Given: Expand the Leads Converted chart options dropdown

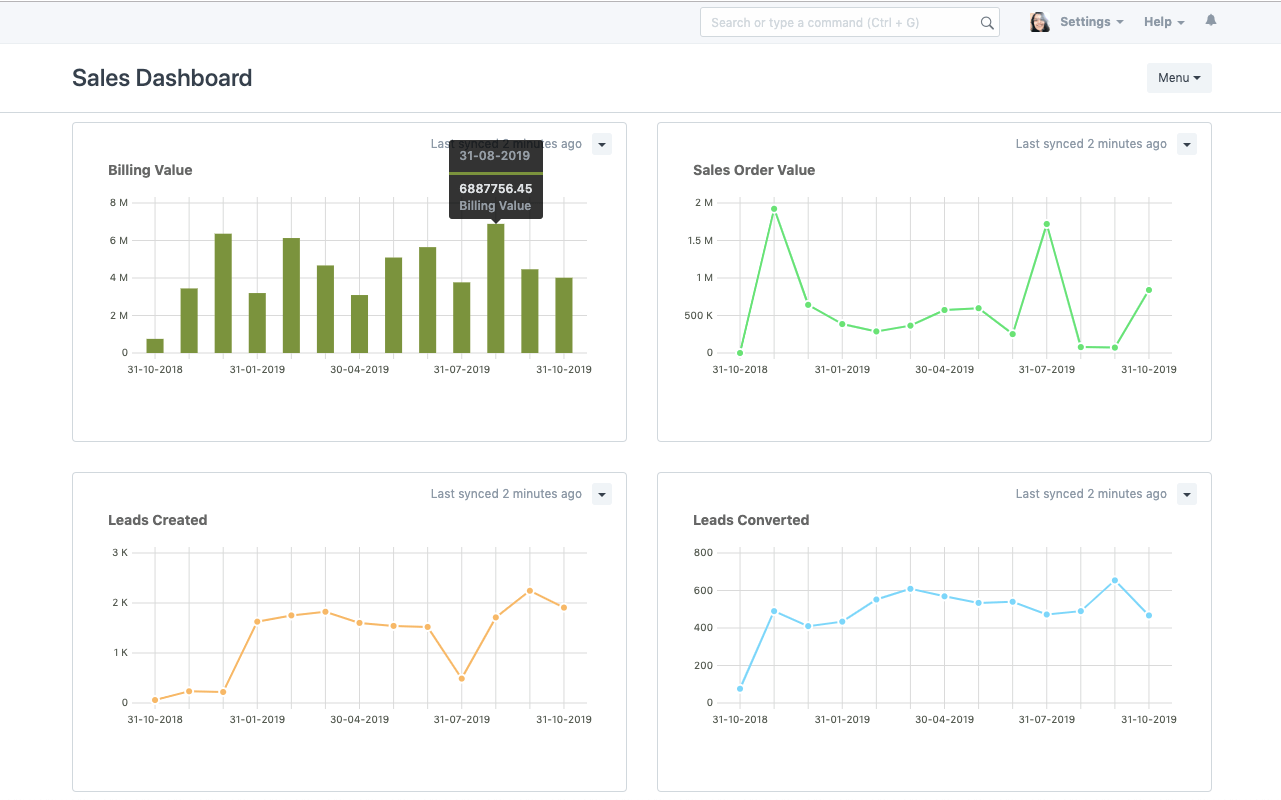Looking at the screenshot, I should click(1186, 494).
